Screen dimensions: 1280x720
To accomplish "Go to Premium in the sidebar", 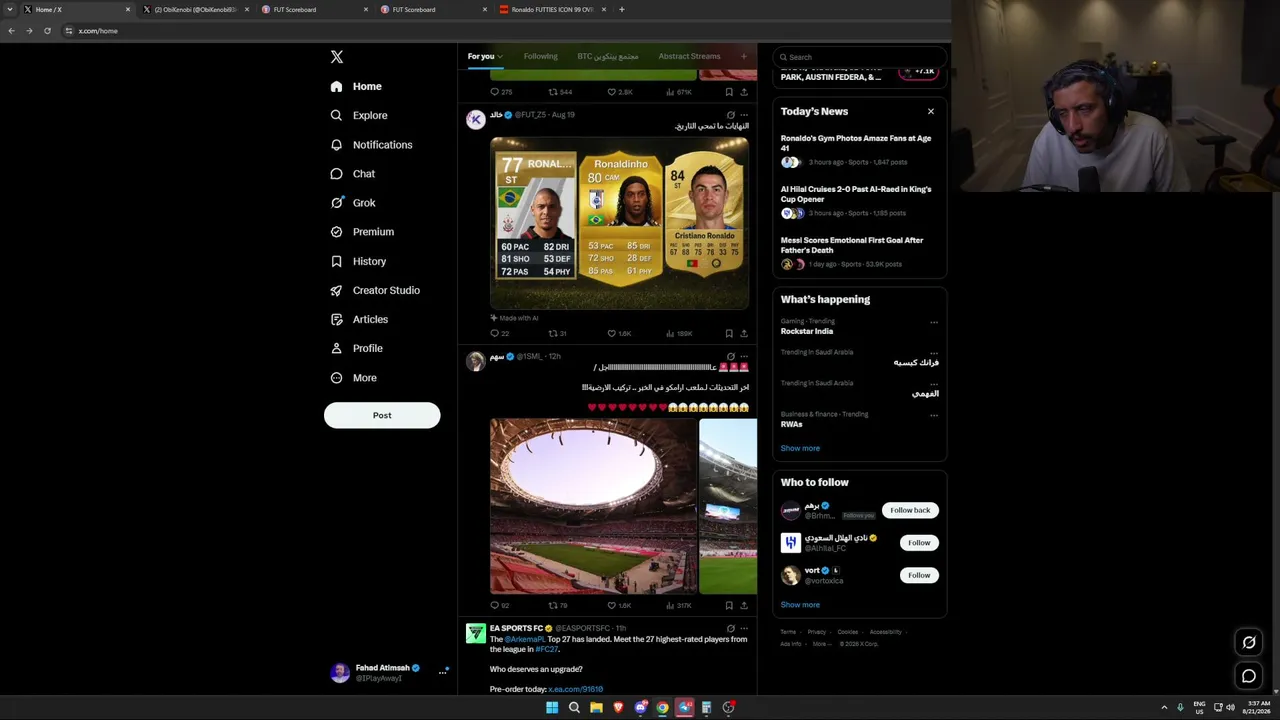I will coord(362,232).
